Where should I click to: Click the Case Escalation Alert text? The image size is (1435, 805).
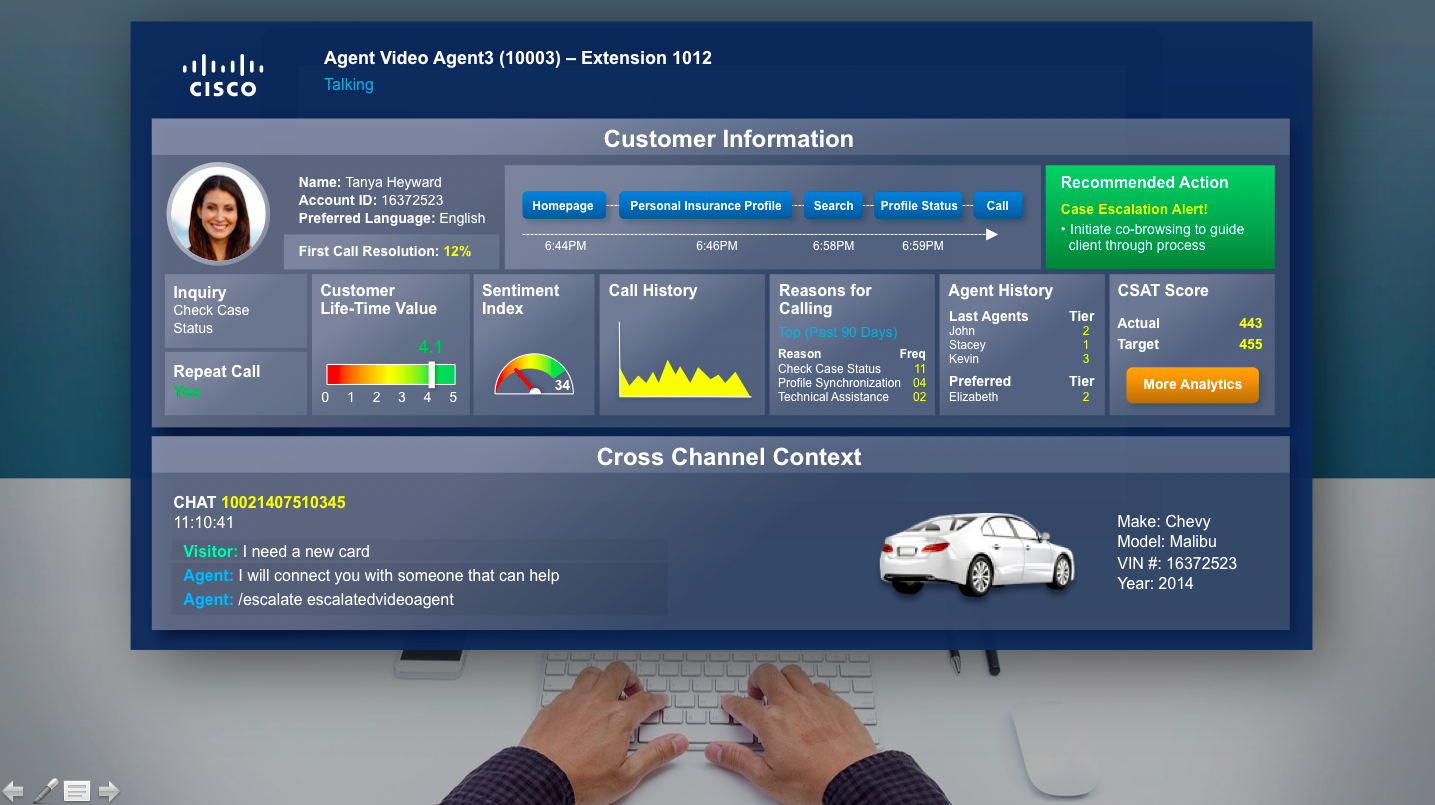[x=1134, y=209]
